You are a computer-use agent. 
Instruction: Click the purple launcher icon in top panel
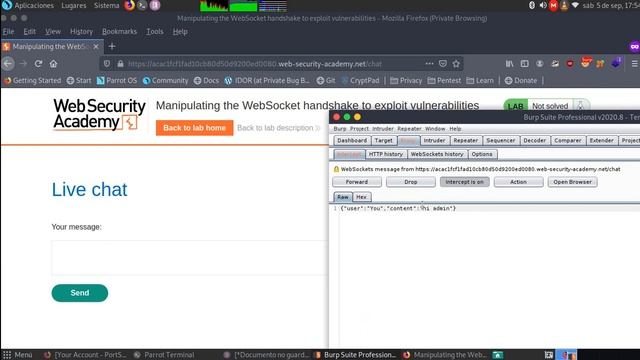pyautogui.click(x=155, y=5)
